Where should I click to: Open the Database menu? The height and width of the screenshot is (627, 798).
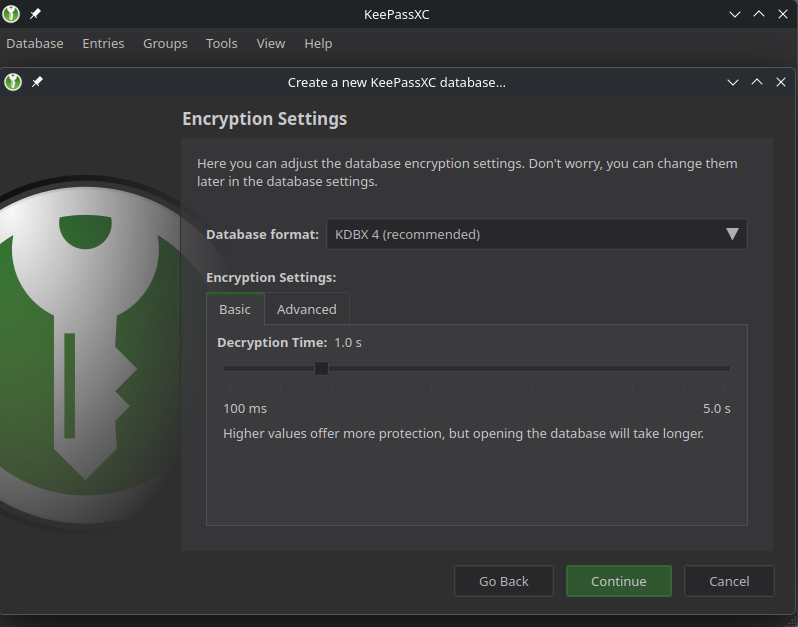(35, 44)
